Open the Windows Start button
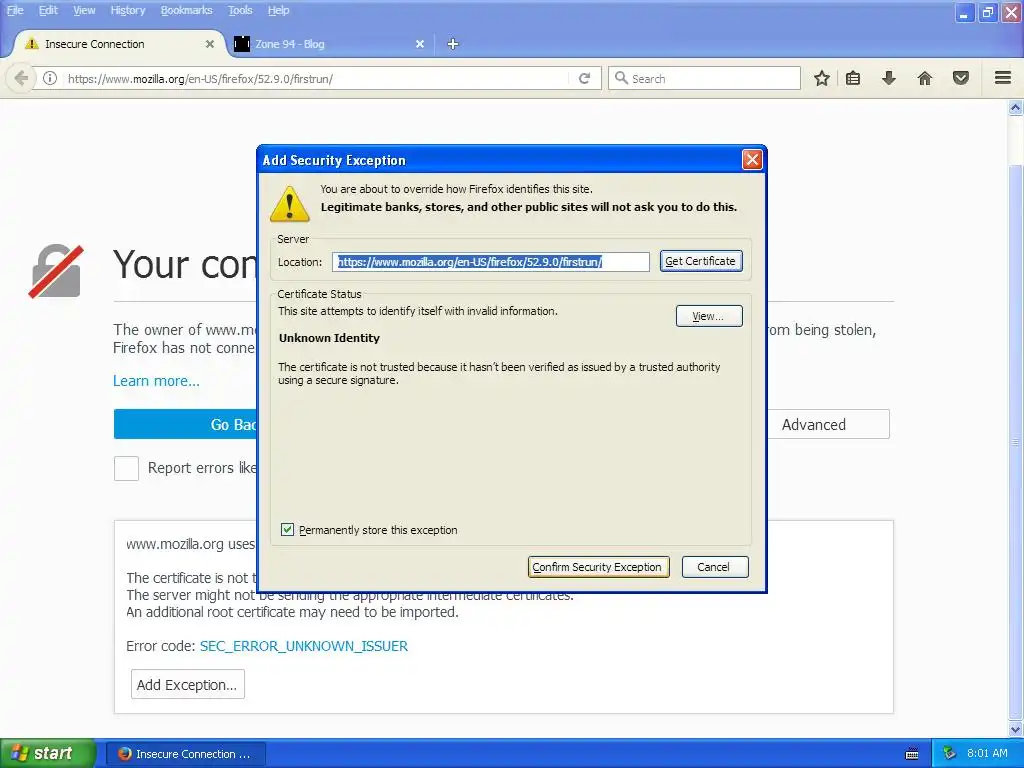Viewport: 1024px width, 768px height. pyautogui.click(x=46, y=754)
